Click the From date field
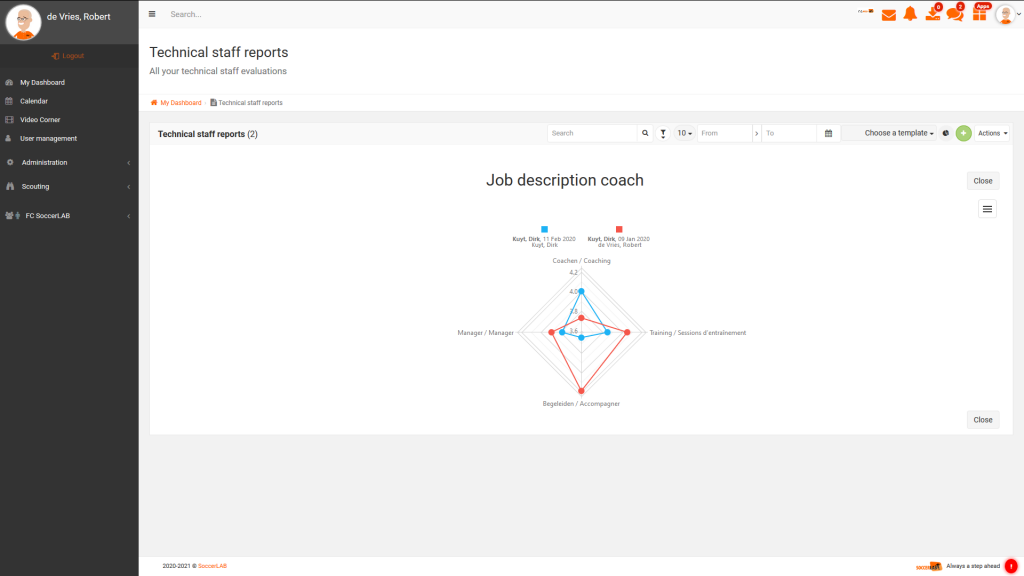The height and width of the screenshot is (576, 1024). [724, 133]
